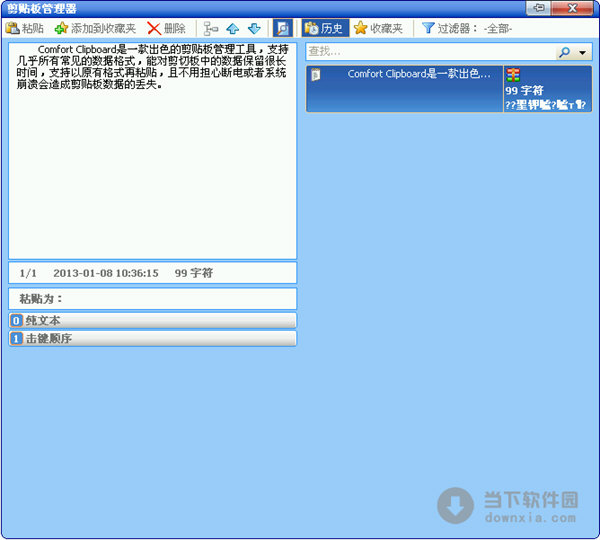The width and height of the screenshot is (600, 540).
Task: Choose 纯文本 paste-as option
Action: point(152,321)
